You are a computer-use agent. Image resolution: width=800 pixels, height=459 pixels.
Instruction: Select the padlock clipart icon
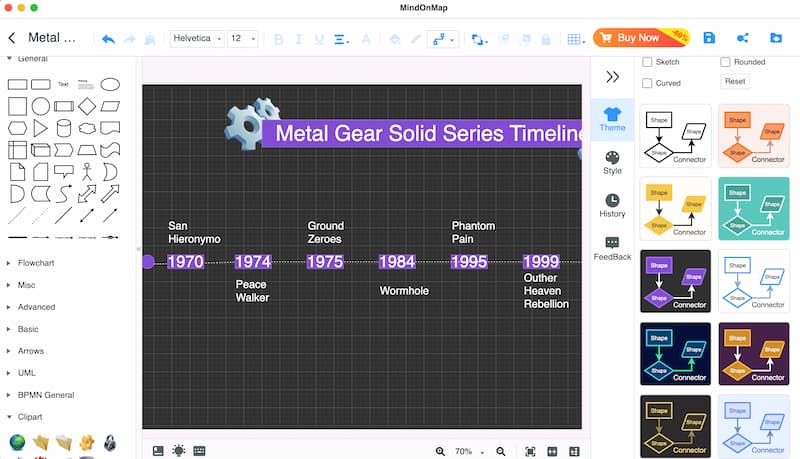[x=110, y=443]
